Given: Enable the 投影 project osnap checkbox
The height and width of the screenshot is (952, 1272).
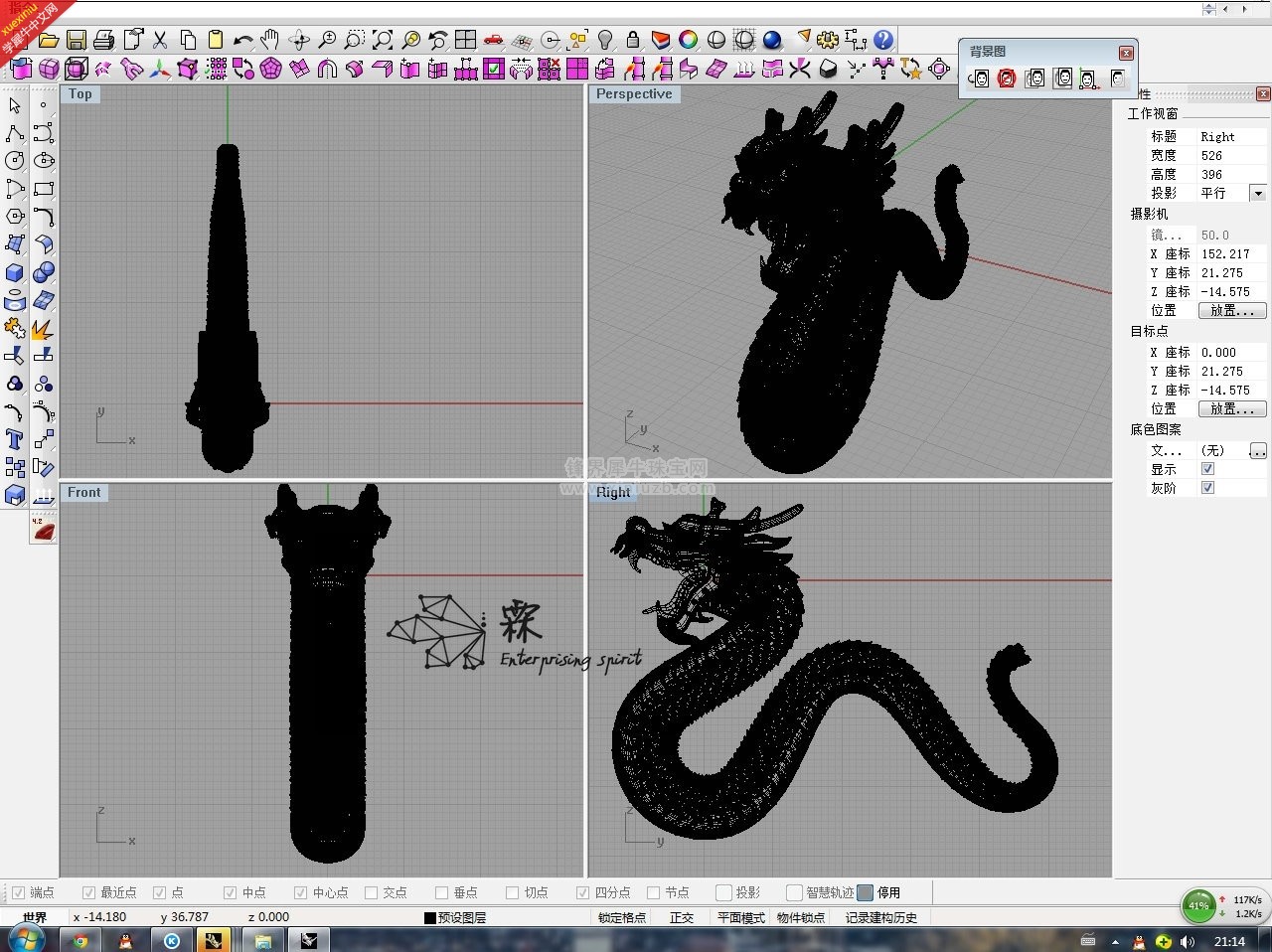Looking at the screenshot, I should point(724,892).
